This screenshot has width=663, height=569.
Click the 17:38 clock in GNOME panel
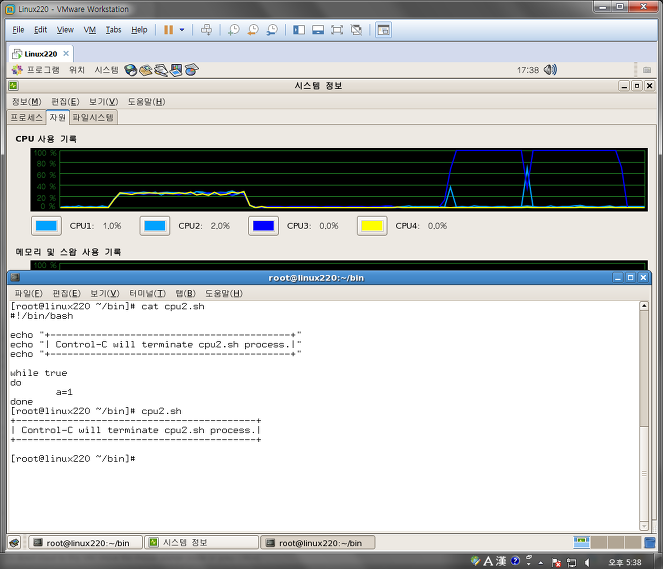pos(528,70)
